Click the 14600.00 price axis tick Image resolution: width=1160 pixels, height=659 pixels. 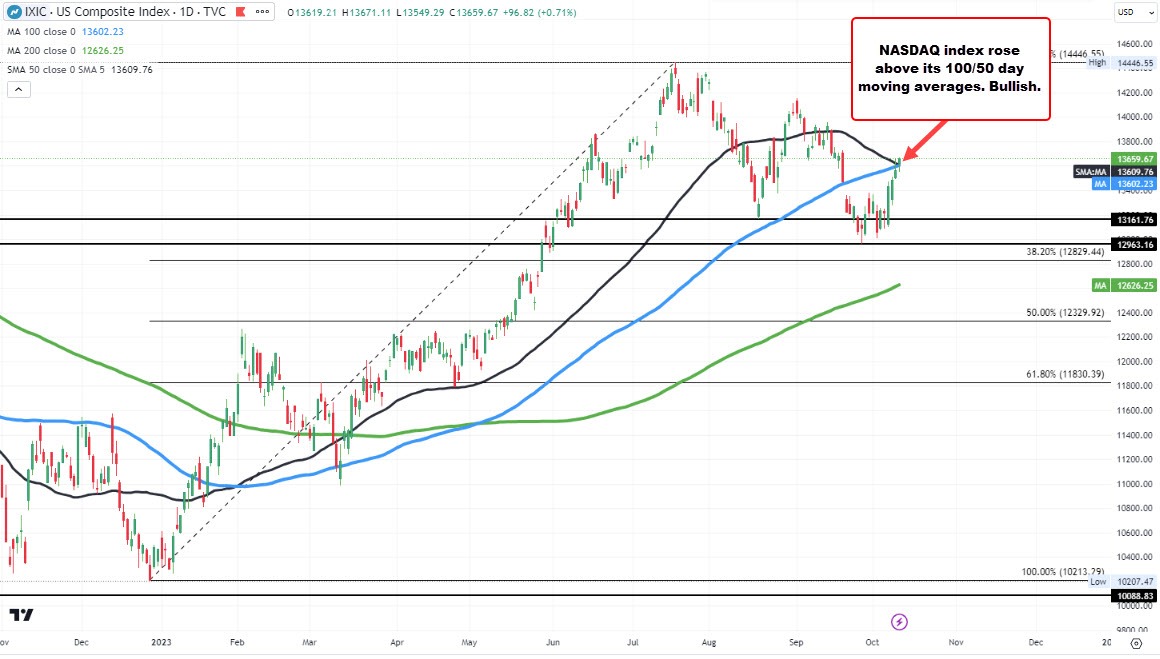(x=1135, y=44)
